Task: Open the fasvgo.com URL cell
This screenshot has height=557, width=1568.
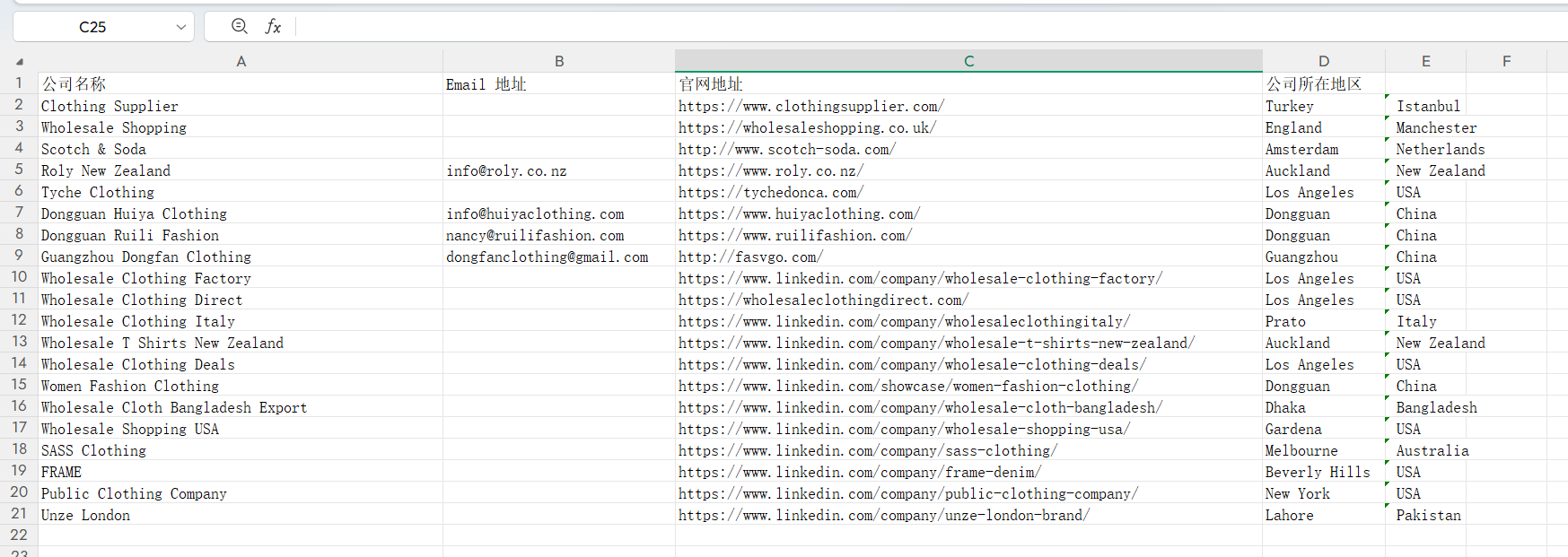Action: pos(968,257)
